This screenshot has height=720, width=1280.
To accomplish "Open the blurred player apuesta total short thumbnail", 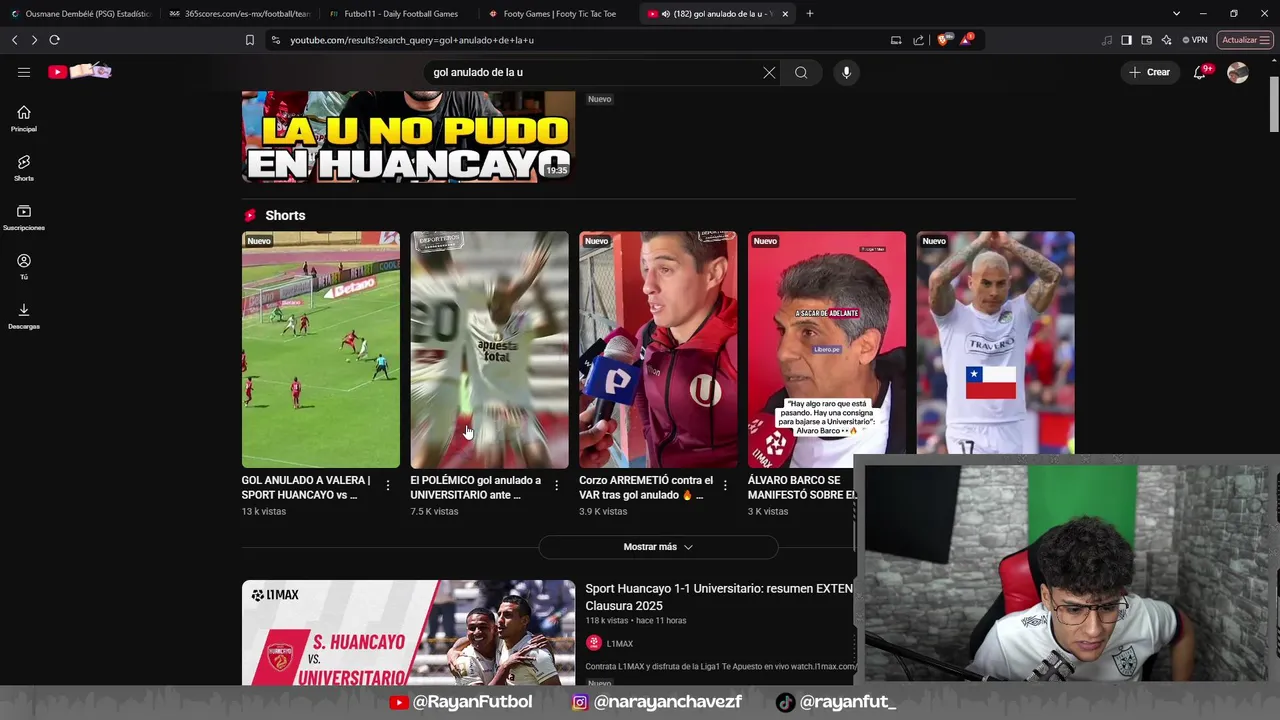I will [x=489, y=350].
